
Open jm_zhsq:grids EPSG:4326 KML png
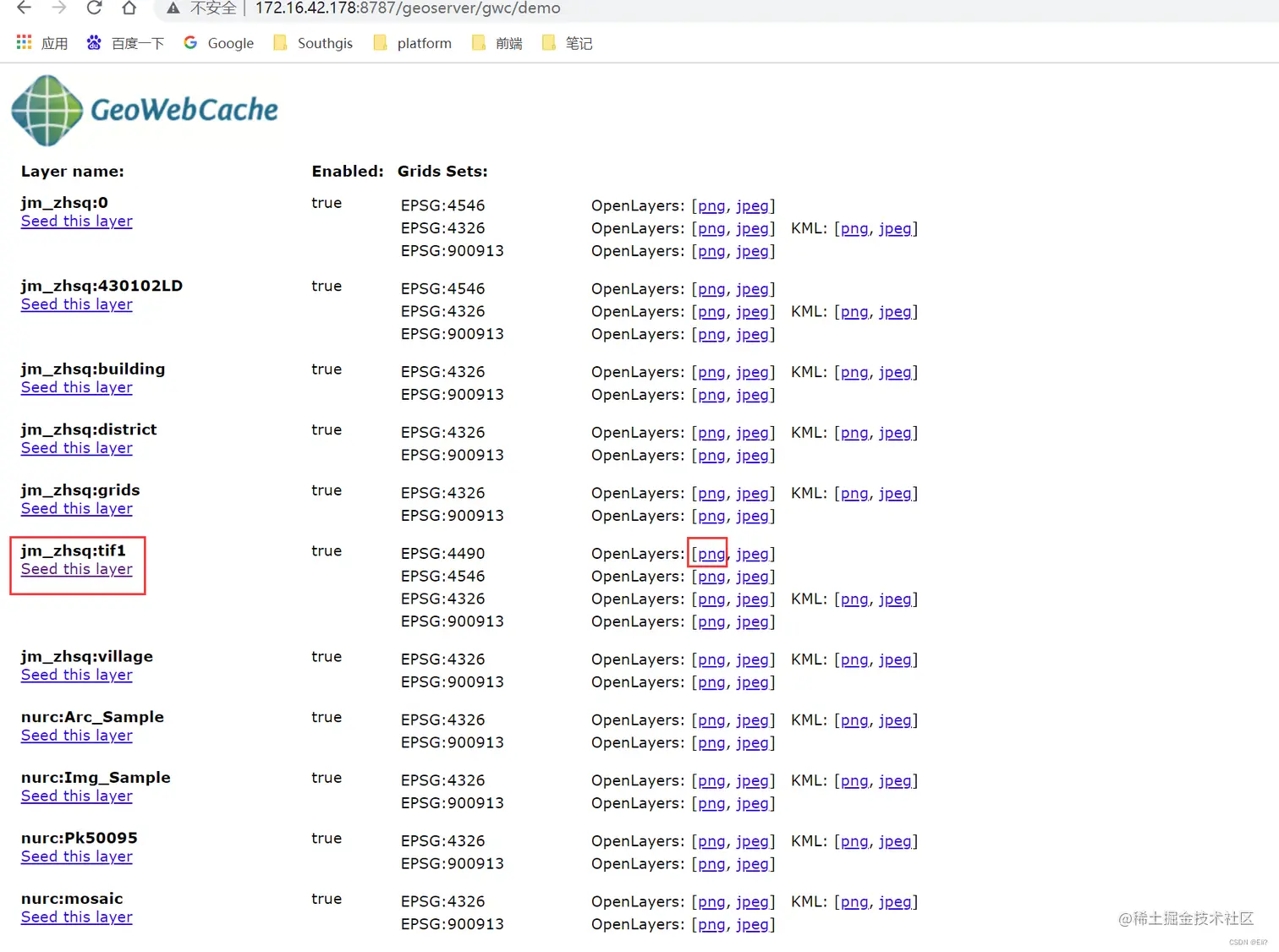point(854,493)
